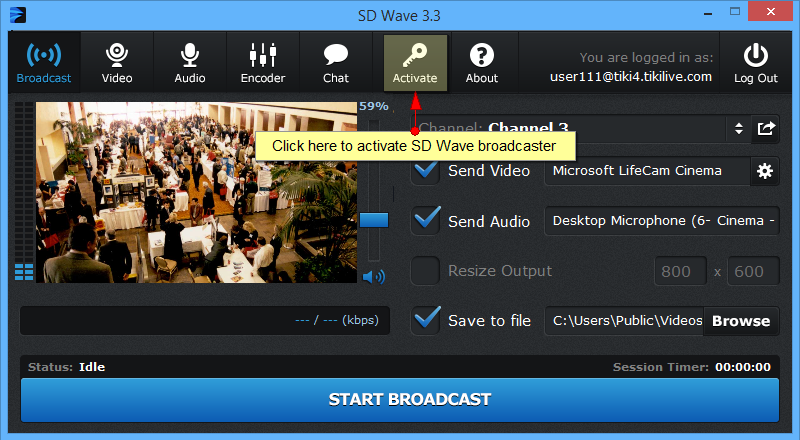Uncheck the Send Video checkbox

coord(426,170)
